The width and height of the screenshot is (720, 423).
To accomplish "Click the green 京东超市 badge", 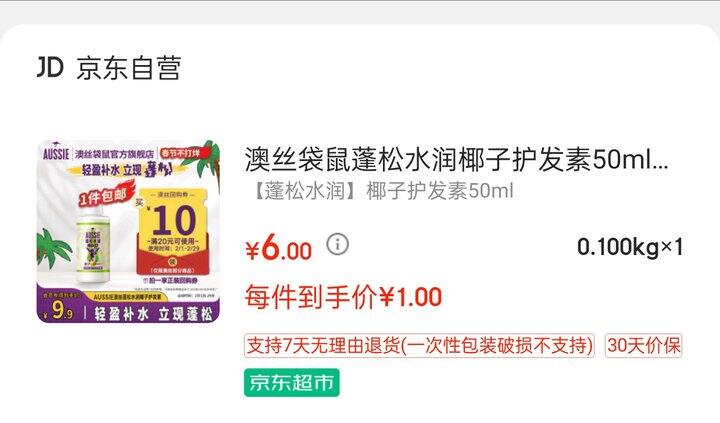I will 292,383.
